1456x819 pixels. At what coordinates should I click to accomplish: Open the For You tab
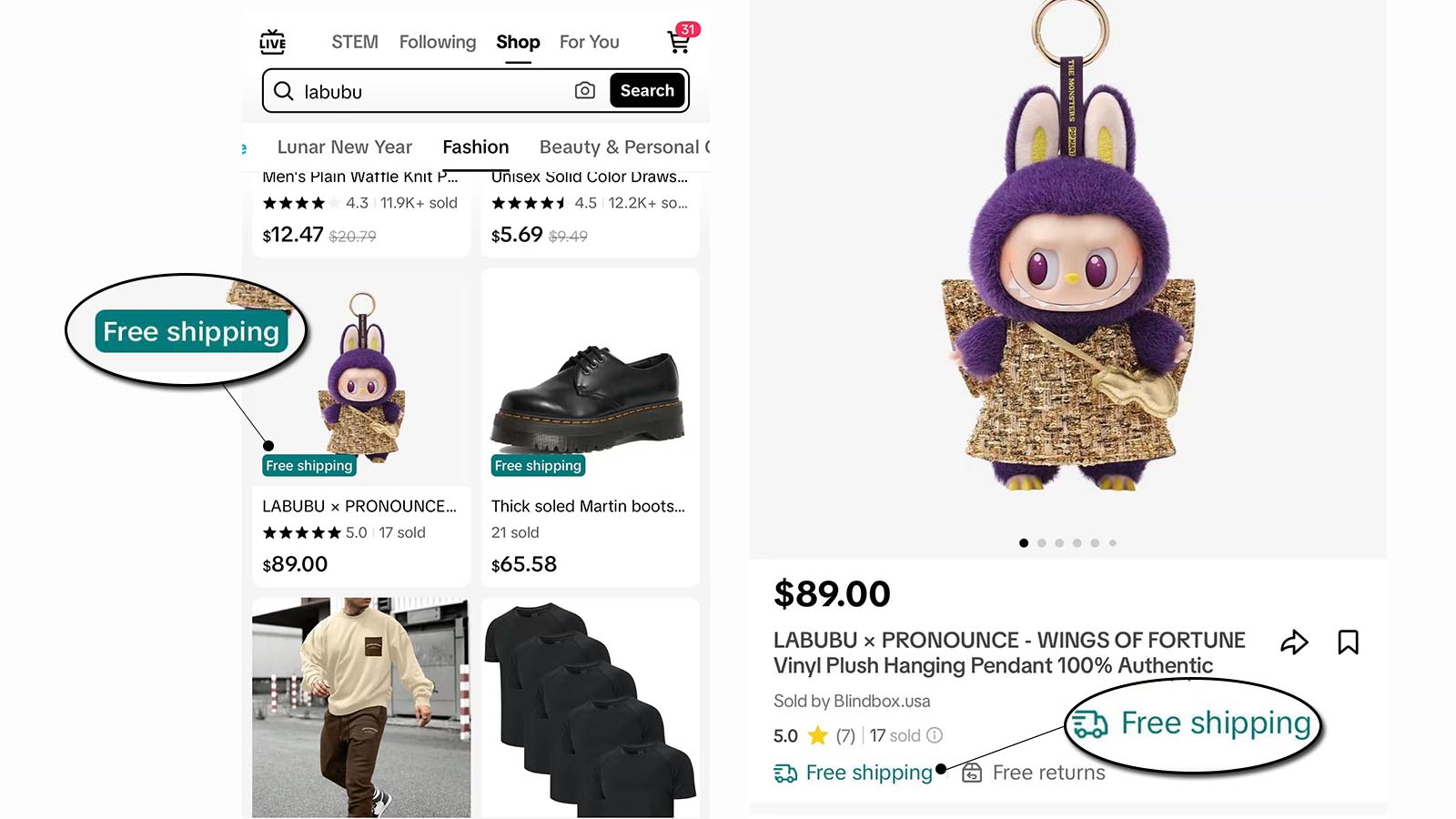589,42
